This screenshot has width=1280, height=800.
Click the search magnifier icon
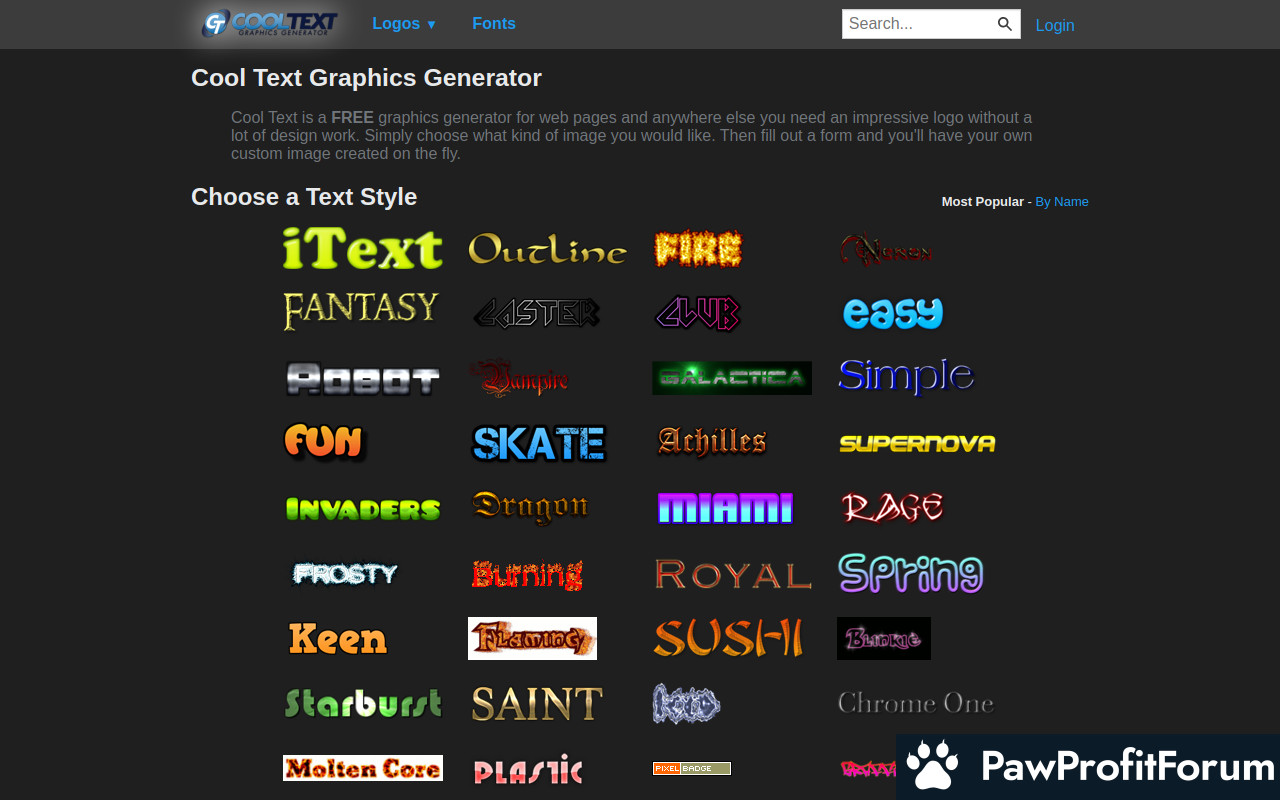1005,24
